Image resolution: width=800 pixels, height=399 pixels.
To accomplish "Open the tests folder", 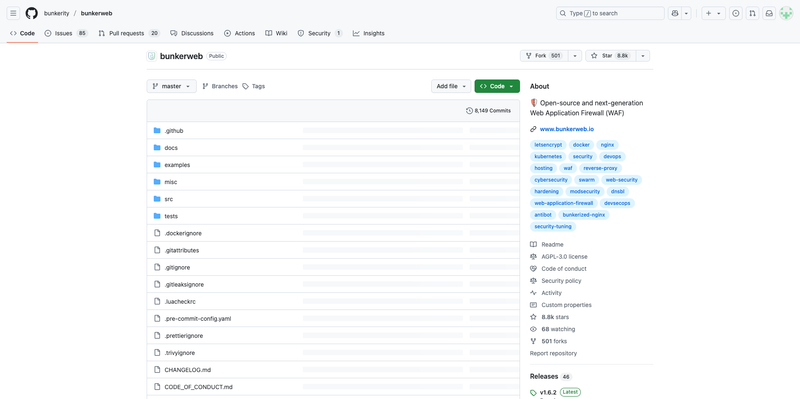I will pos(171,216).
